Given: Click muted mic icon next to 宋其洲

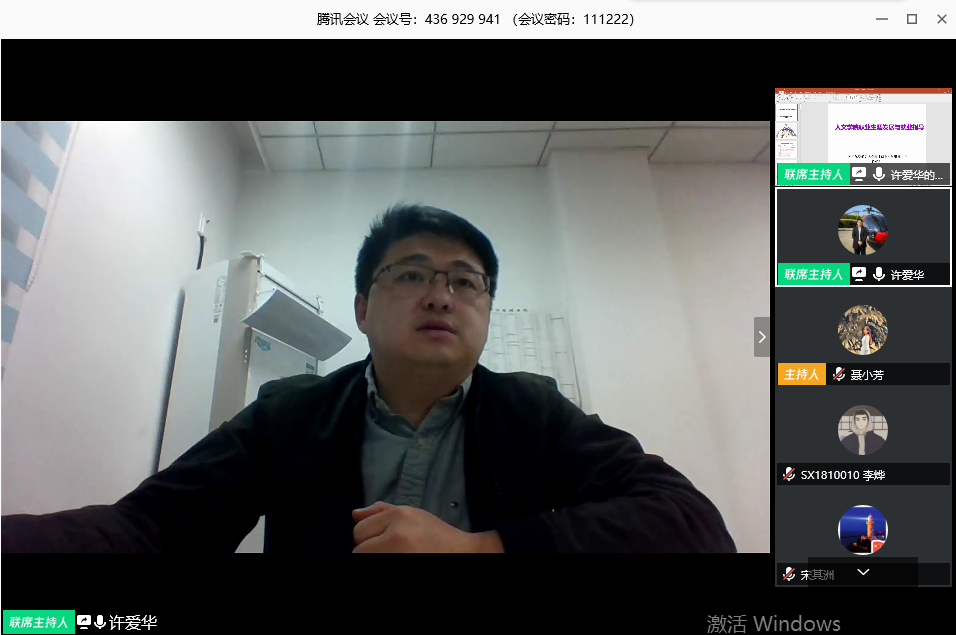Looking at the screenshot, I should point(789,574).
